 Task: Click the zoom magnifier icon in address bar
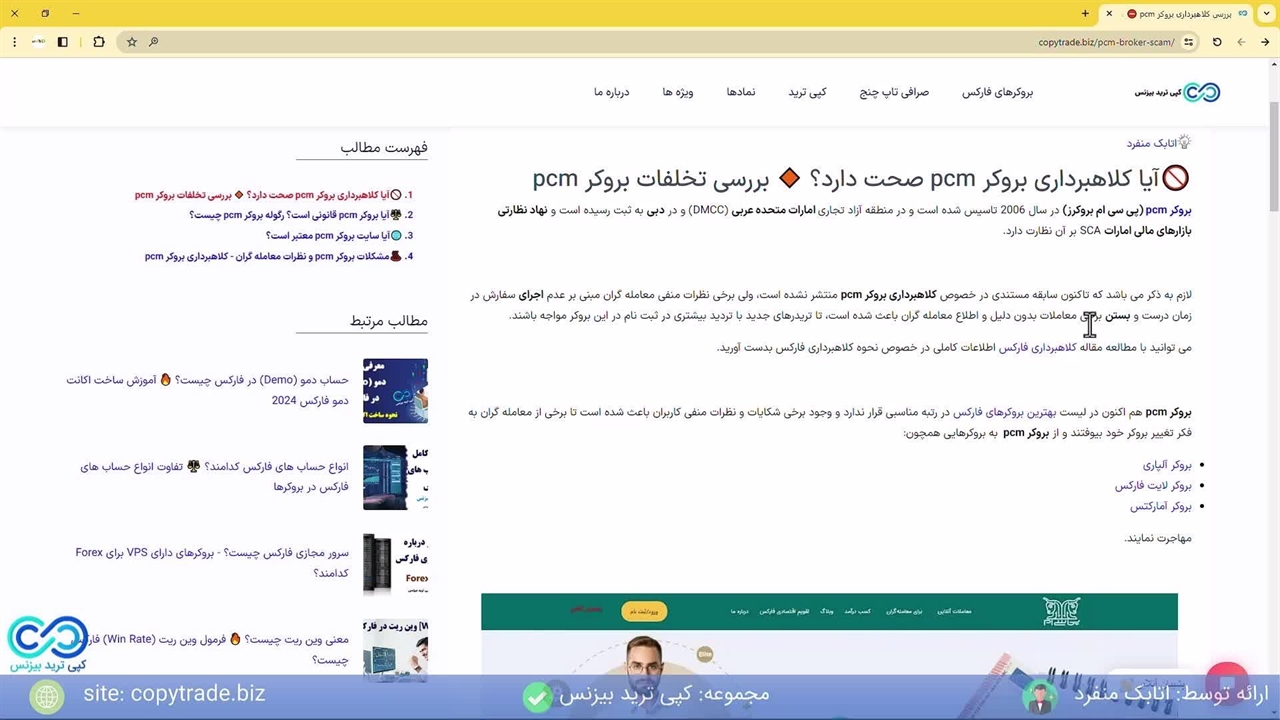coord(153,42)
